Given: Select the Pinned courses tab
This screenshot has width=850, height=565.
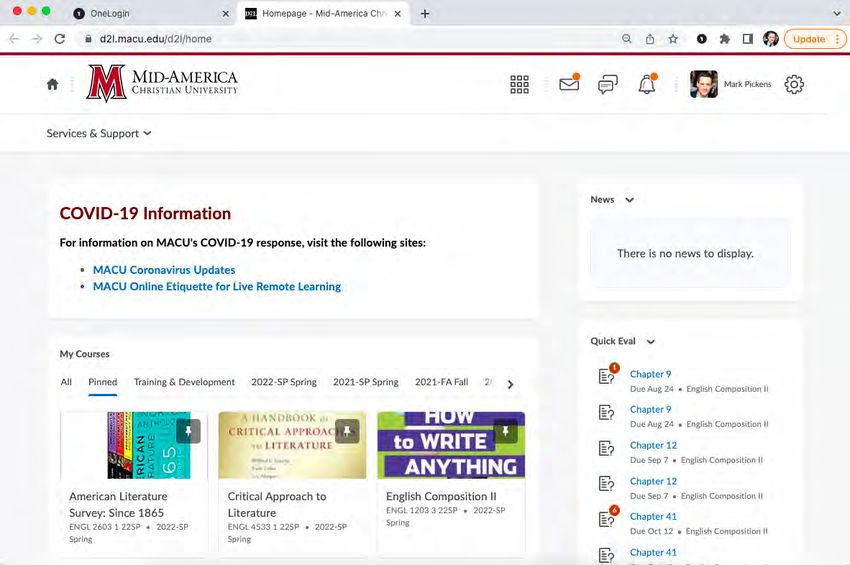Looking at the screenshot, I should coord(102,382).
